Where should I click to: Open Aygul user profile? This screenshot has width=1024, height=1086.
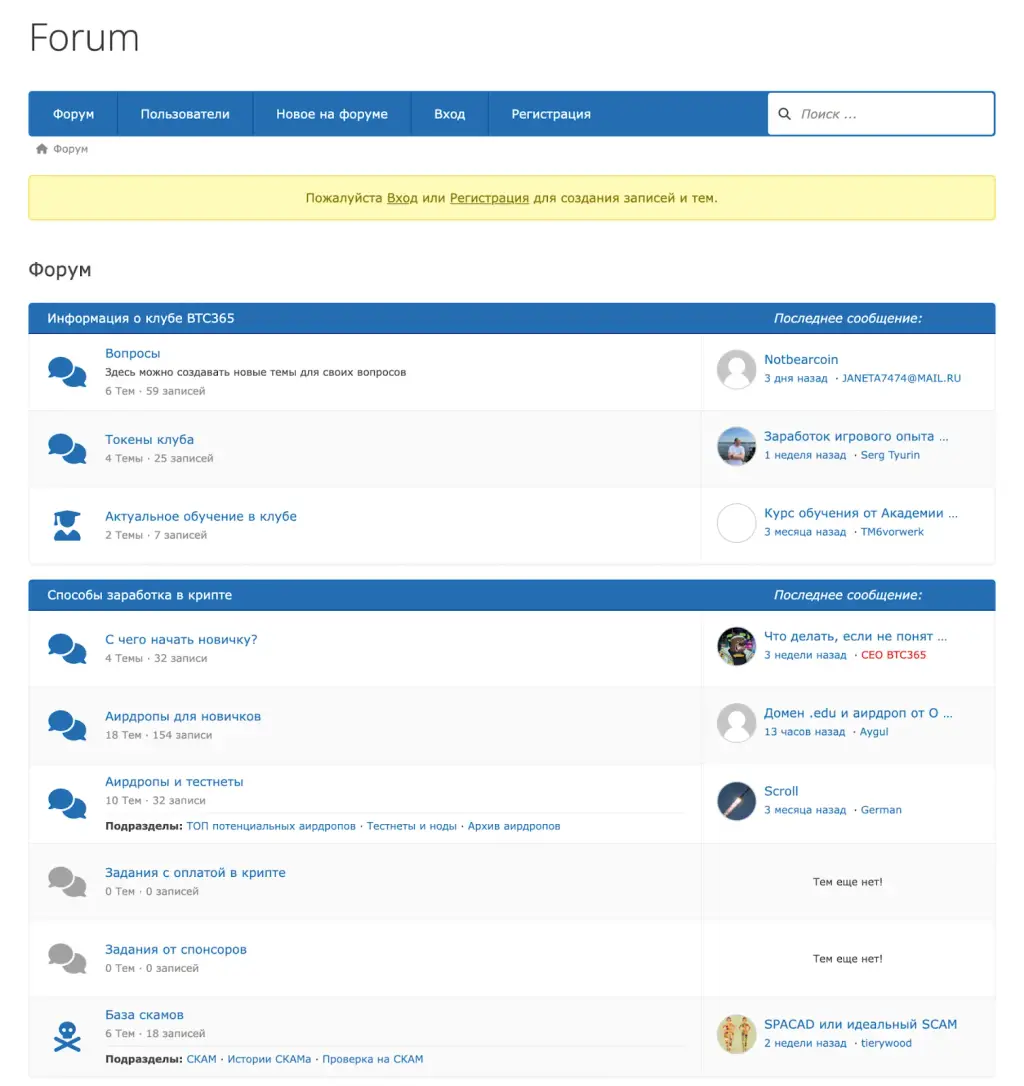874,732
